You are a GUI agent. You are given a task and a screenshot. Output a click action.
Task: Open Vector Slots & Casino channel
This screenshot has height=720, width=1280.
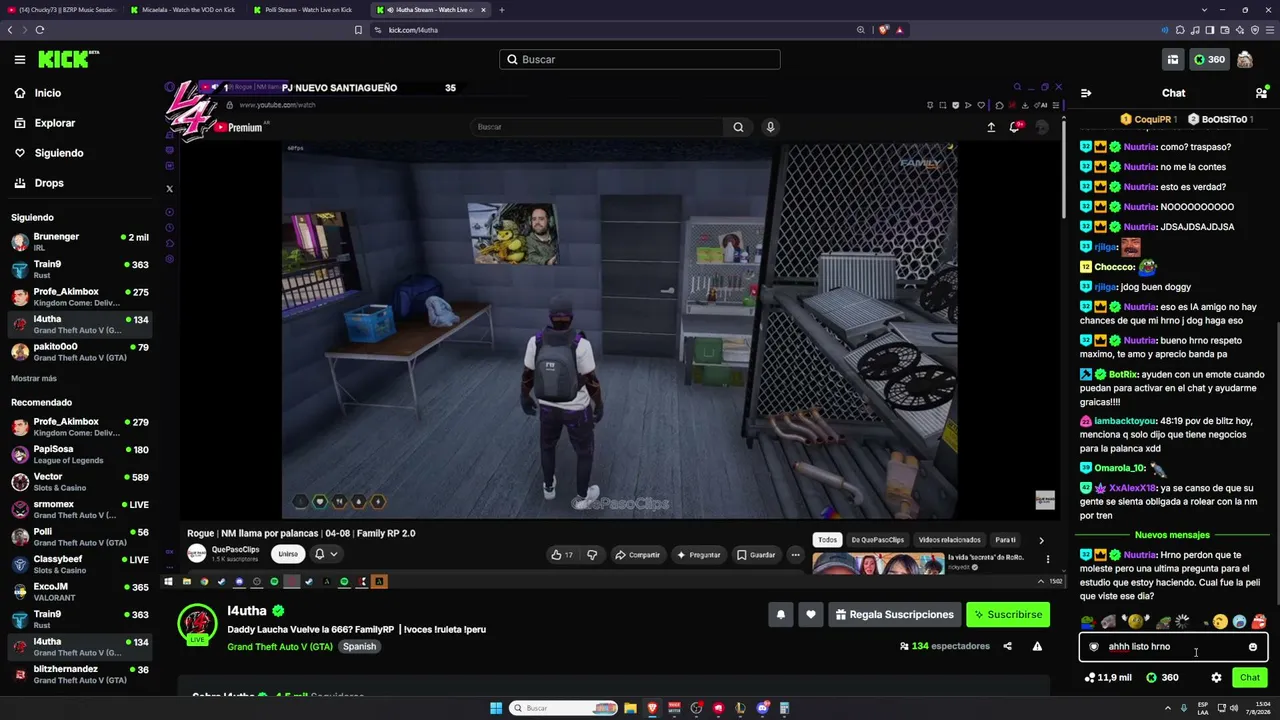[x=80, y=482]
